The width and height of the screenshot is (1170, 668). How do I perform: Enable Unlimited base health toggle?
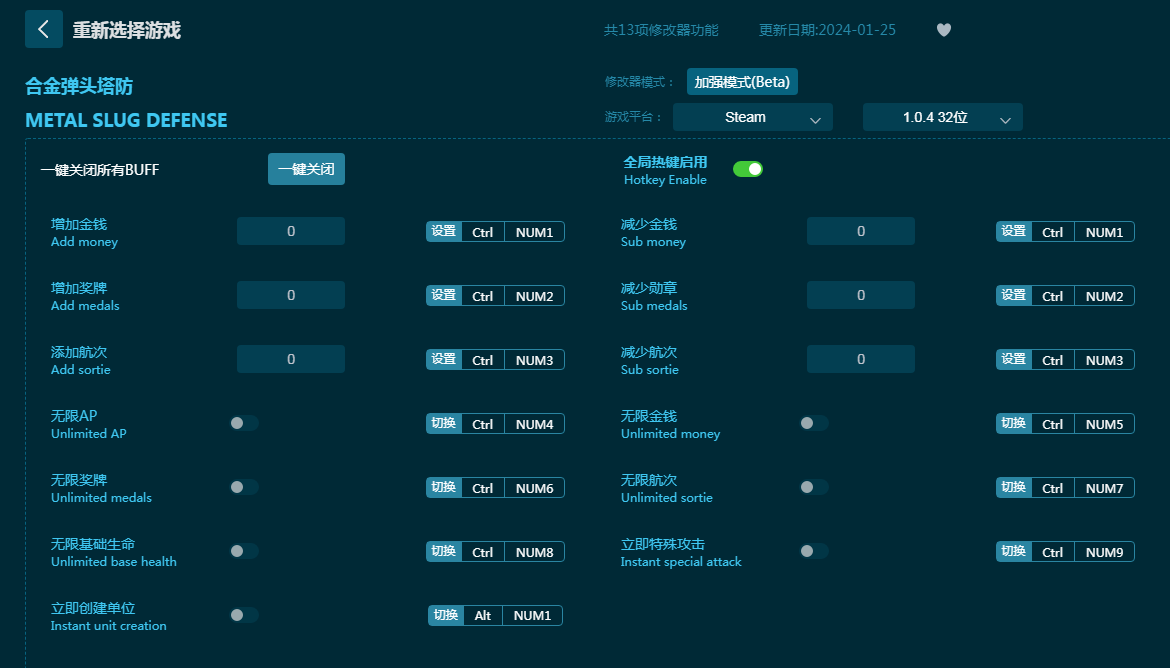244,551
